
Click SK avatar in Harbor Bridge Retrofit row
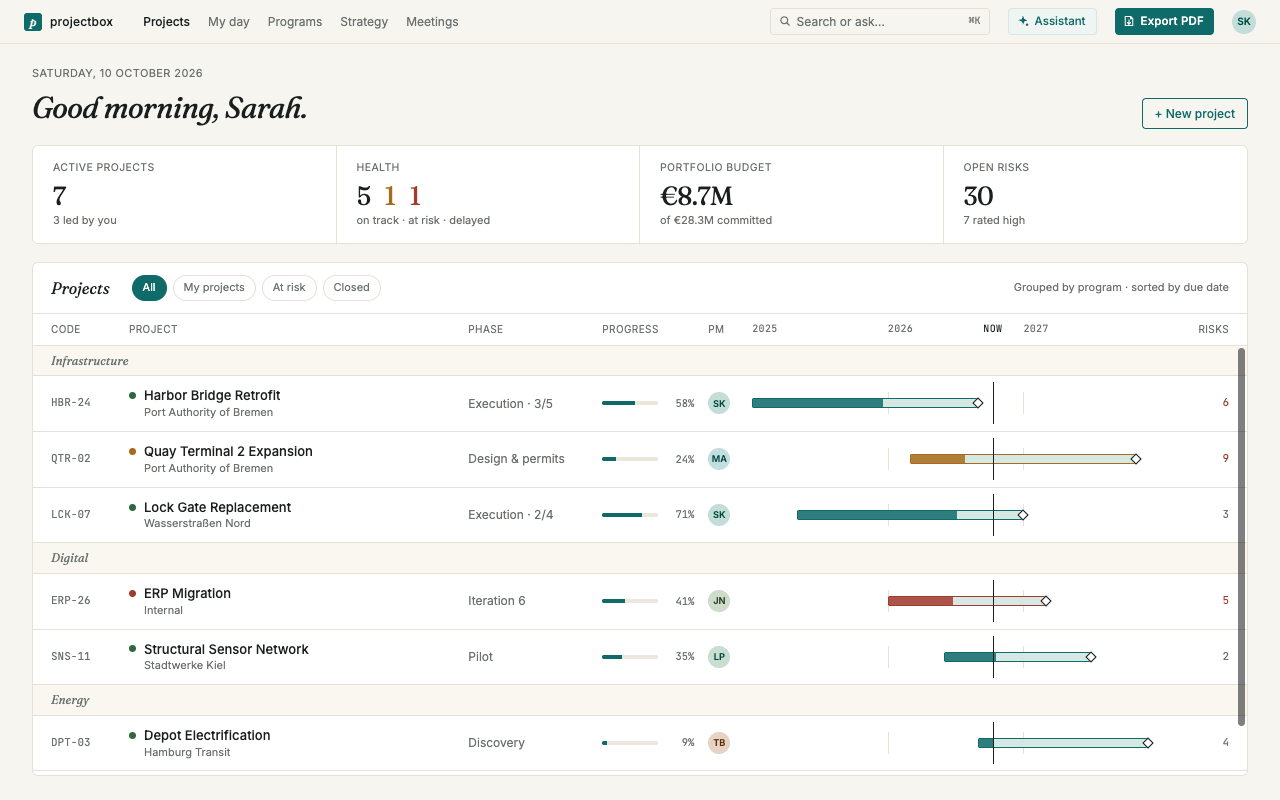coord(719,403)
